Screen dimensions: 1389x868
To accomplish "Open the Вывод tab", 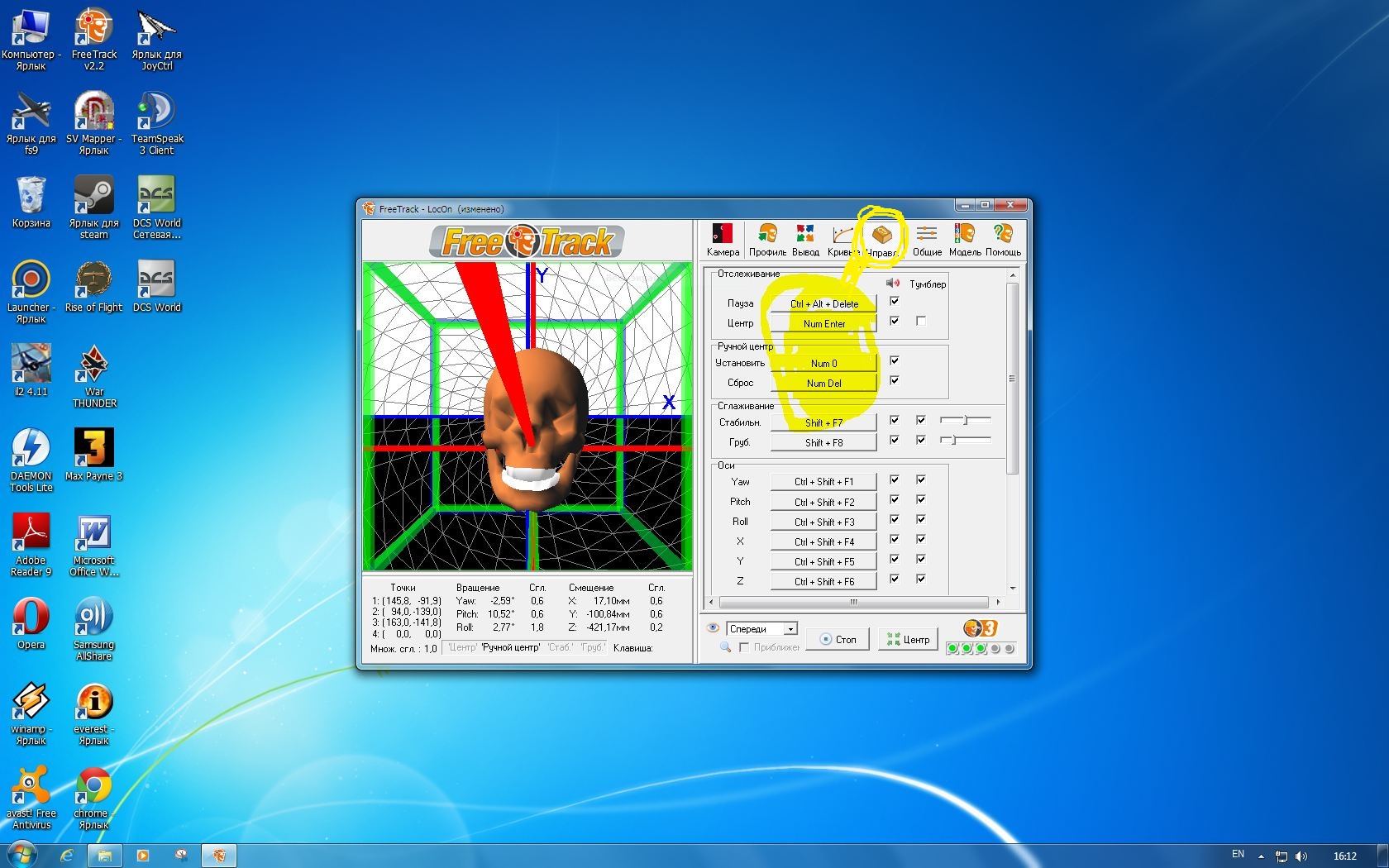I will [x=805, y=240].
